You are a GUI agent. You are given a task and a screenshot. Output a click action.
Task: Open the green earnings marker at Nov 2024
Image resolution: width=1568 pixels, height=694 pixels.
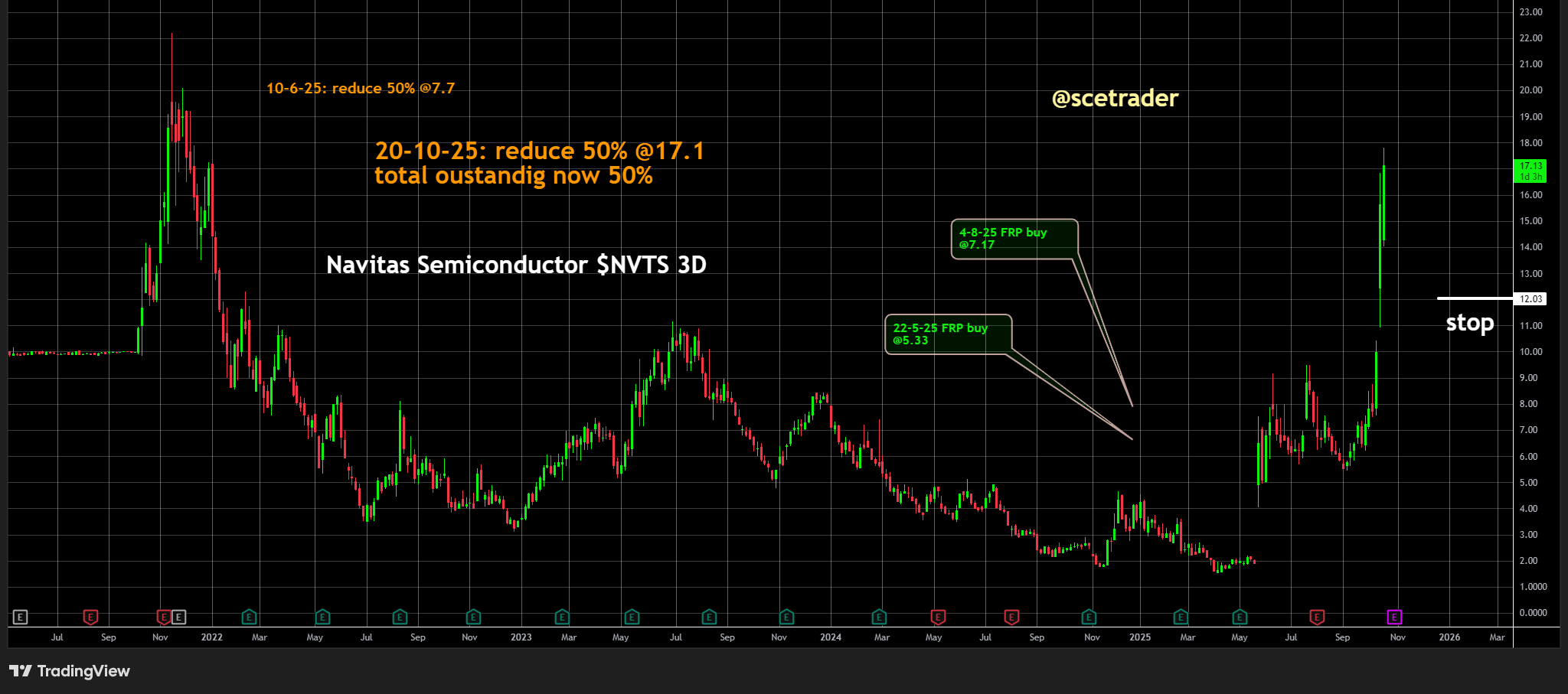1089,617
